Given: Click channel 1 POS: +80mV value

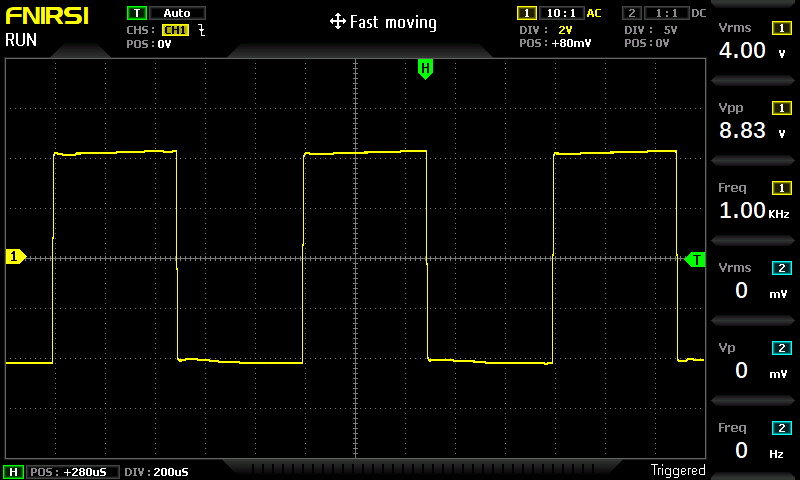Looking at the screenshot, I should pos(555,43).
